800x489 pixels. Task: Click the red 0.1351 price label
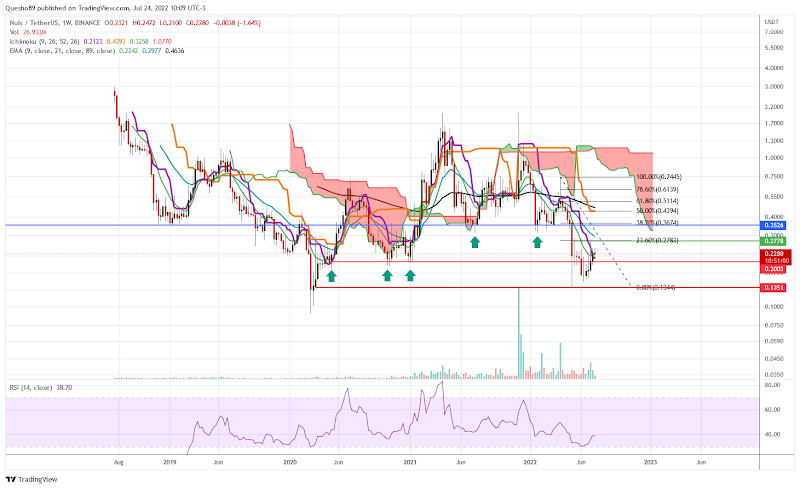tap(773, 288)
